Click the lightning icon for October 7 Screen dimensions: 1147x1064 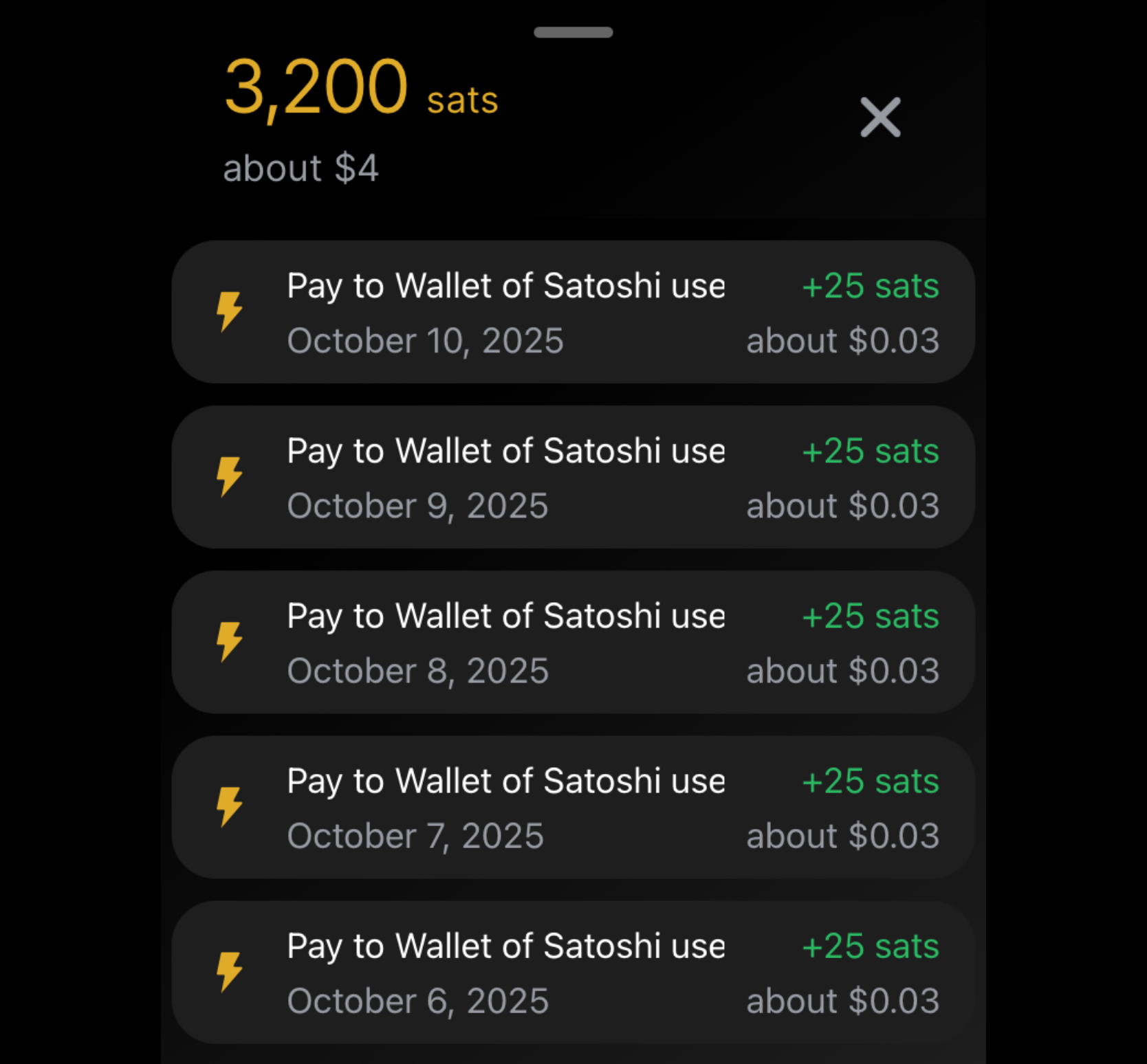click(x=229, y=806)
